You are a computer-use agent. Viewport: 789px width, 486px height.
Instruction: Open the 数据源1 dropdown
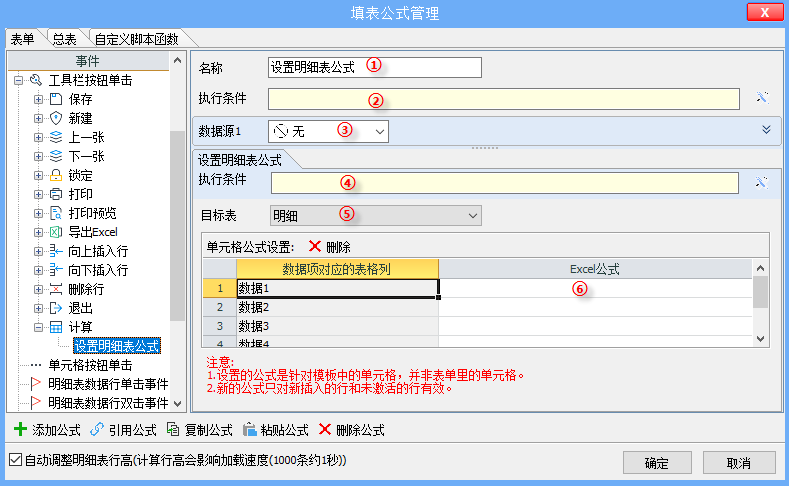[380, 132]
